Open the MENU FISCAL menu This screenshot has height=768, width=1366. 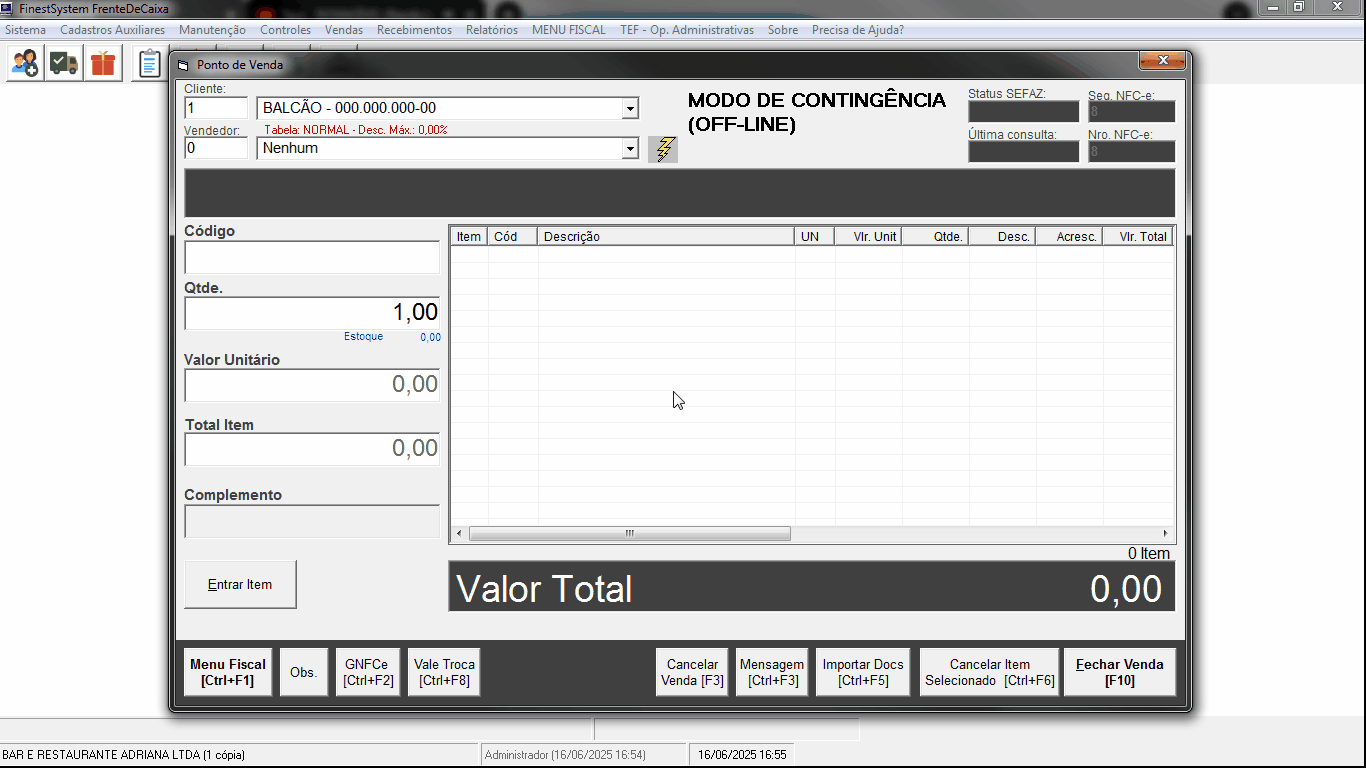click(x=568, y=30)
